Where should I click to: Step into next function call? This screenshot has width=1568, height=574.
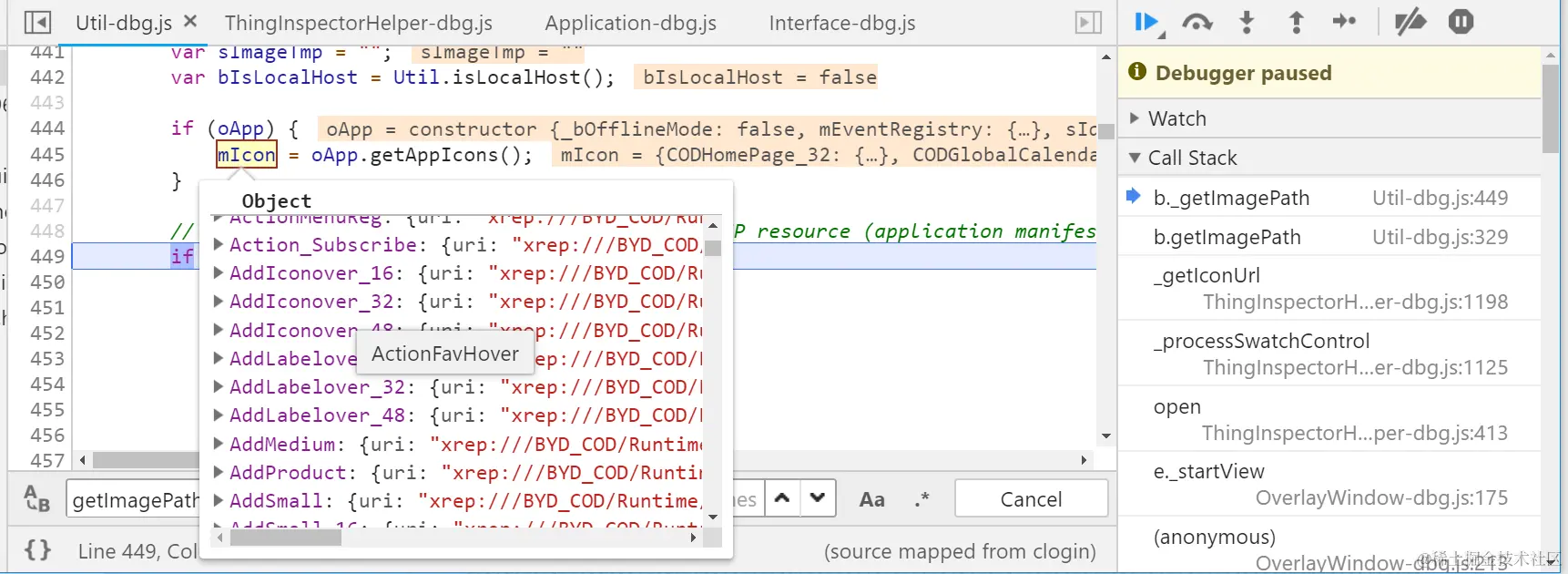click(1247, 23)
